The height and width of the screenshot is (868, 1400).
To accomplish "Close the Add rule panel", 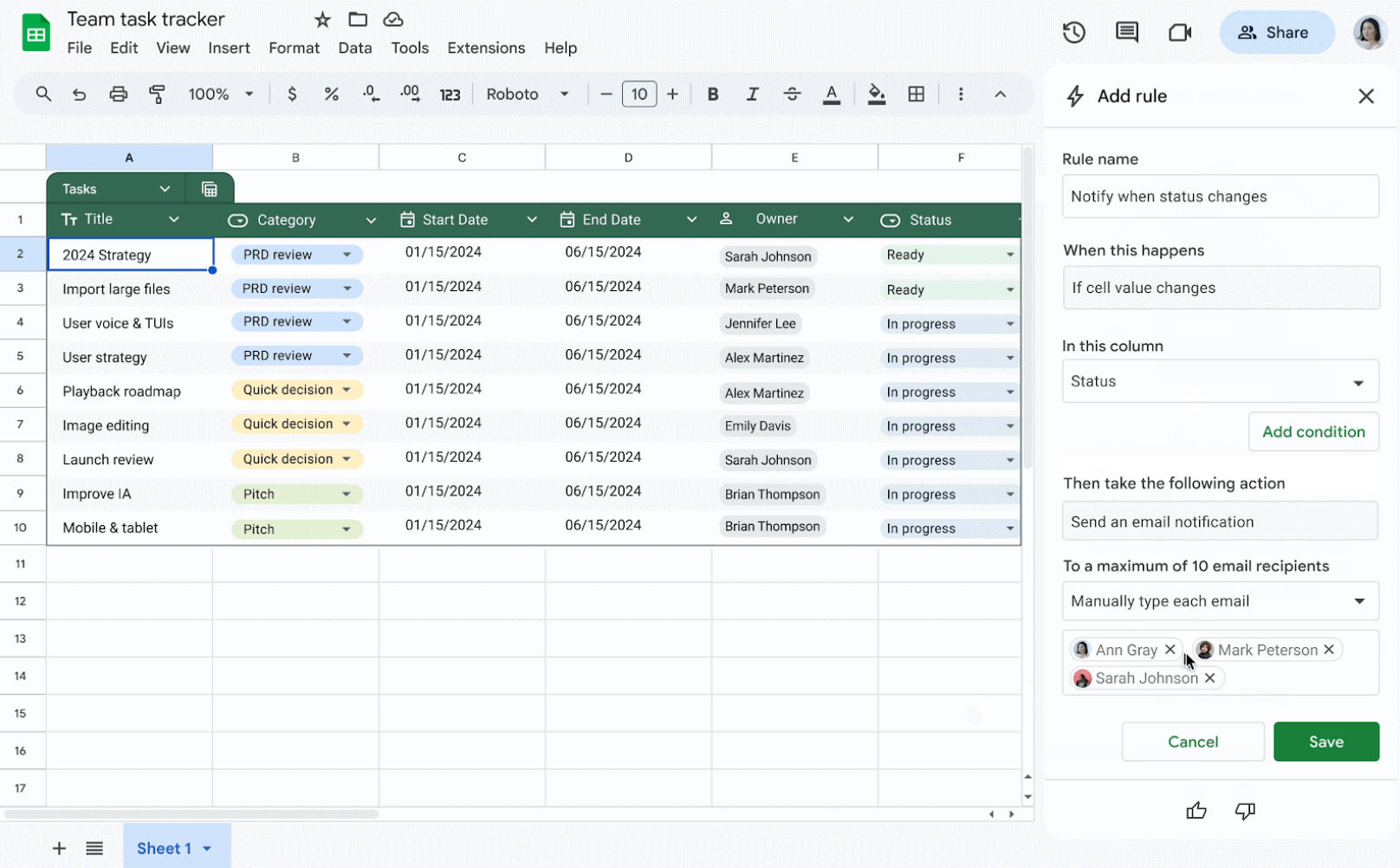I will (x=1366, y=96).
